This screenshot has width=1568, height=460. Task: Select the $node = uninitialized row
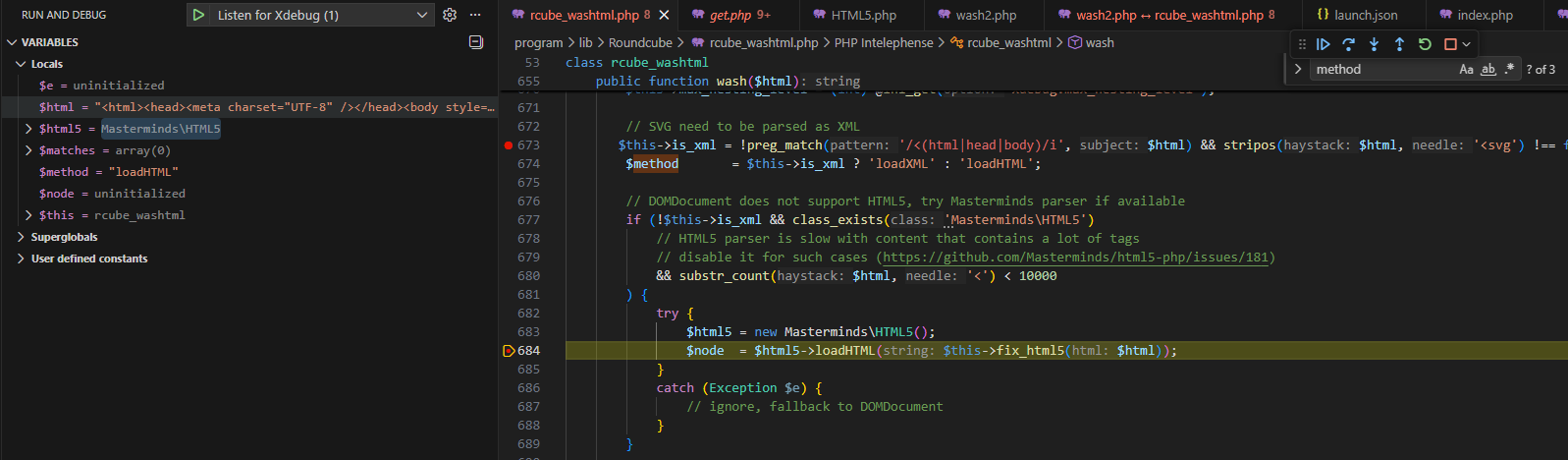coord(249,194)
